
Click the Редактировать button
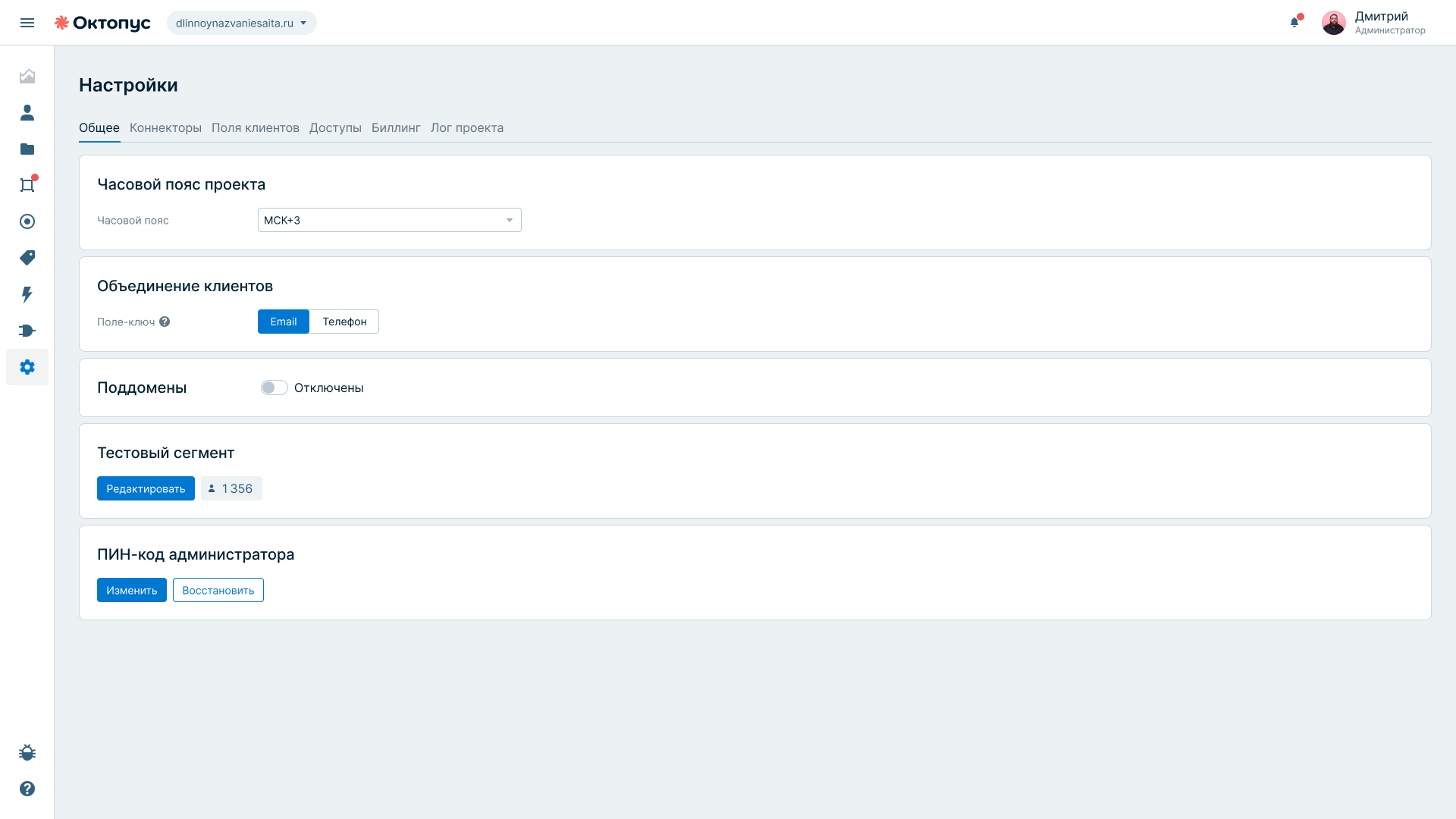146,488
